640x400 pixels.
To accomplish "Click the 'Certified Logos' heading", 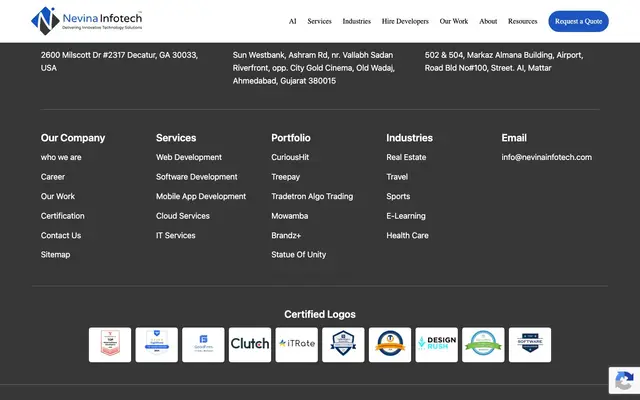I will pyautogui.click(x=320, y=314).
